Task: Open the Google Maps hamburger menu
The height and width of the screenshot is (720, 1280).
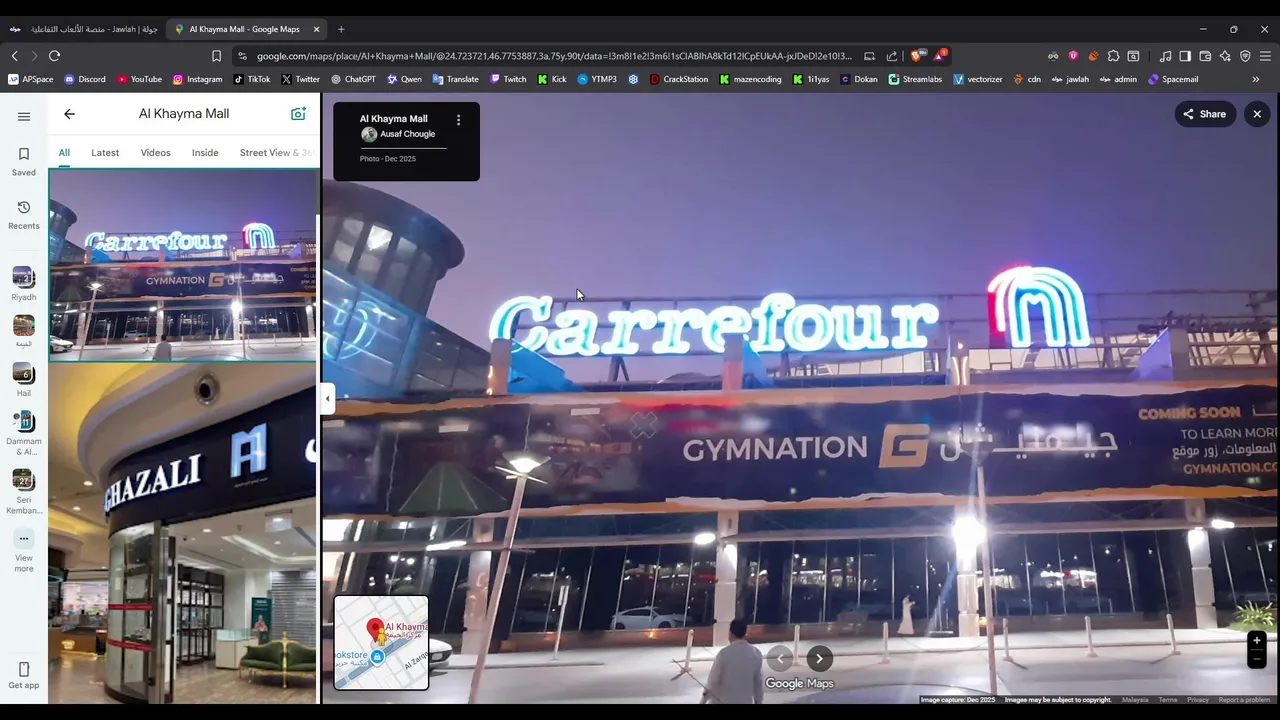Action: click(x=24, y=116)
